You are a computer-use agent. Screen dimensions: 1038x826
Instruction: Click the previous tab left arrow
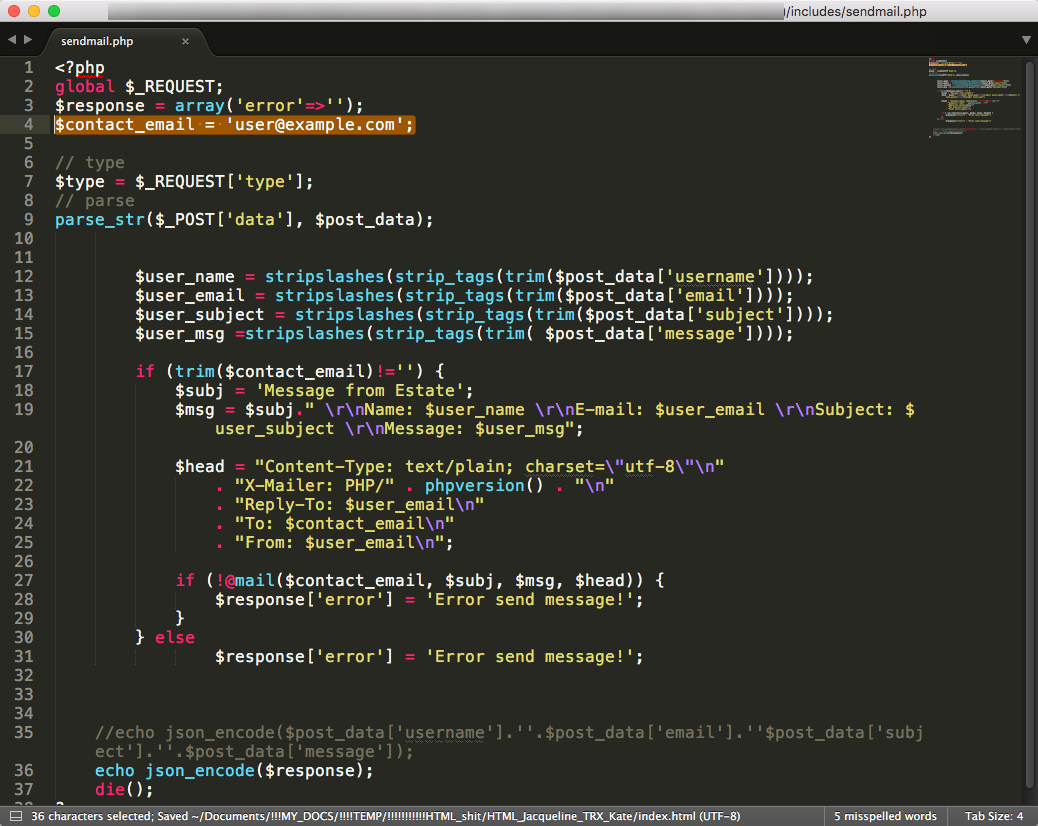[x=9, y=40]
